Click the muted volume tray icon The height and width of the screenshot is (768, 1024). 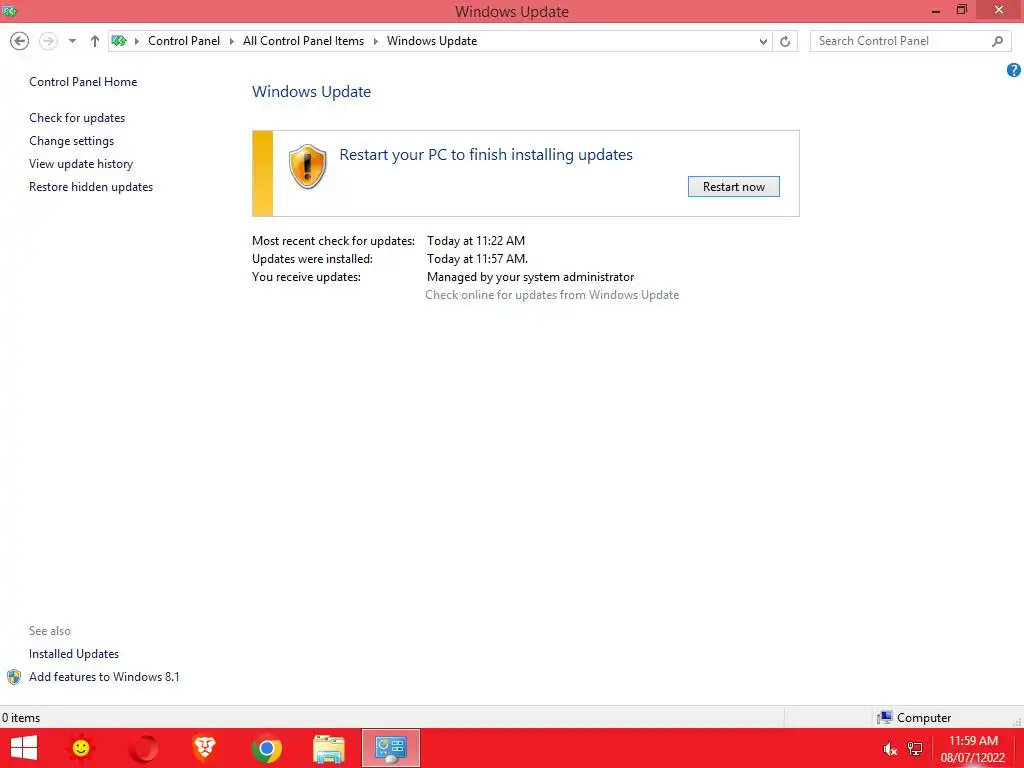tap(890, 749)
